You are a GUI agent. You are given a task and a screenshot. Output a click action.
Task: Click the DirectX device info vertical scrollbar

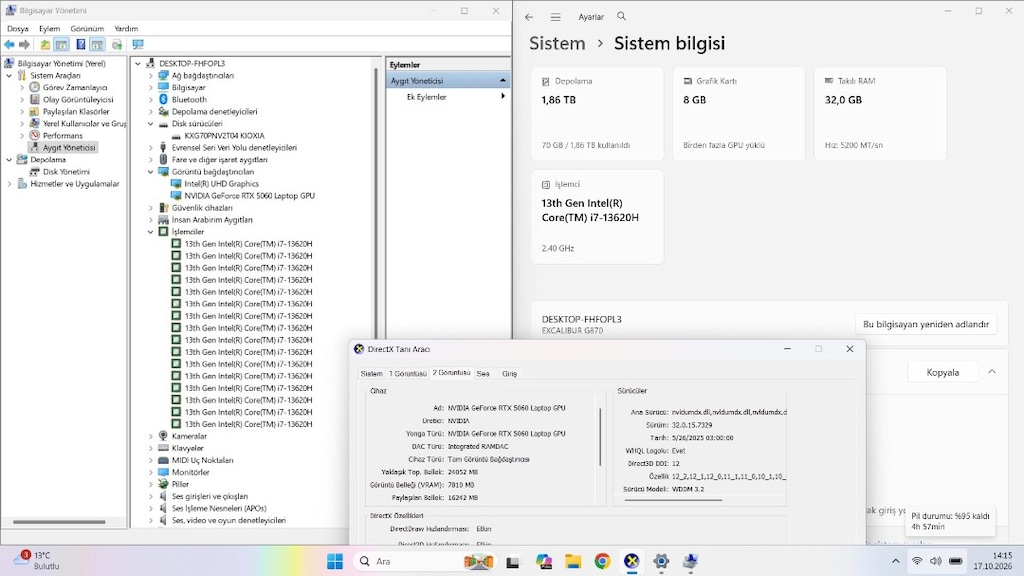(x=600, y=437)
